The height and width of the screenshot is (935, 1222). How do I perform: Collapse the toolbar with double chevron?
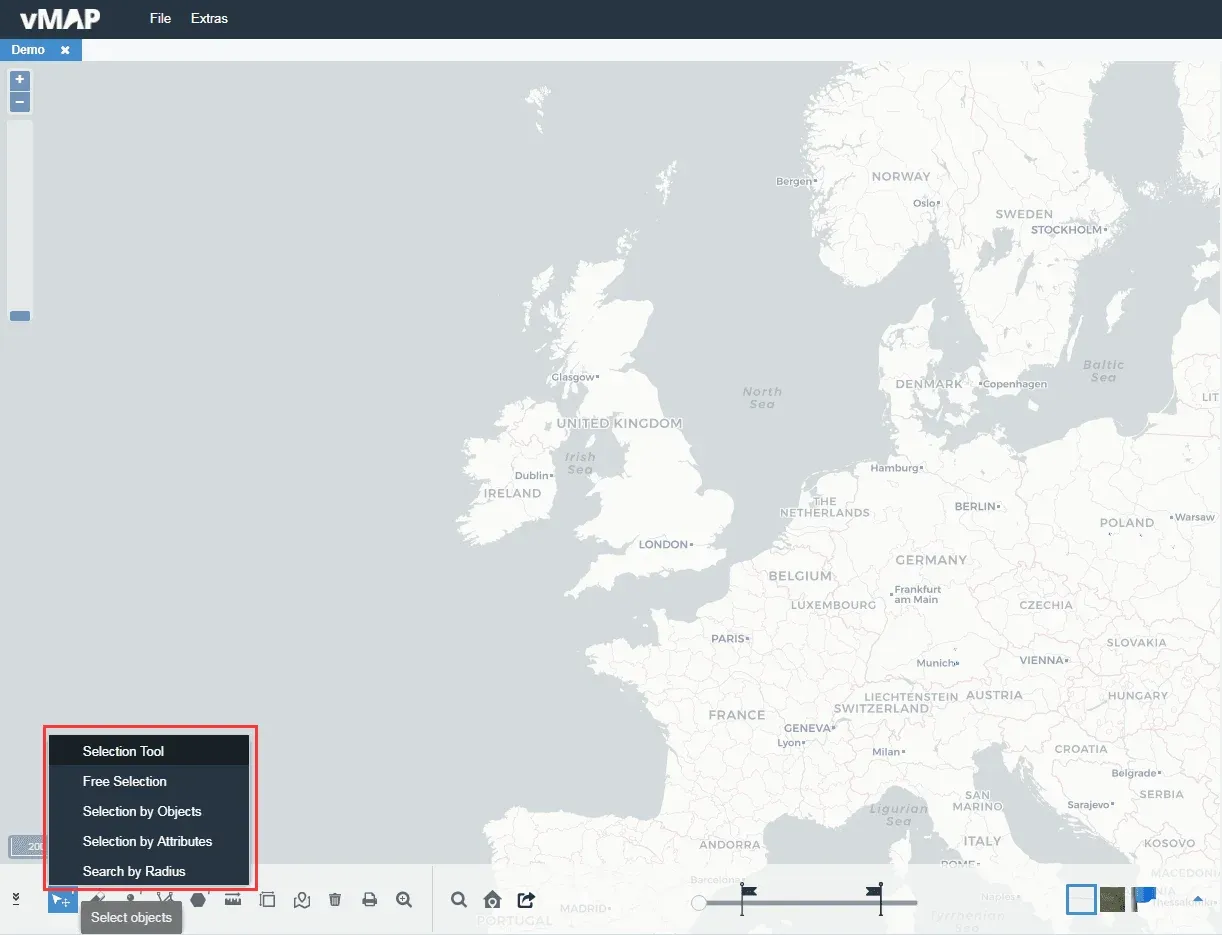pyautogui.click(x=16, y=899)
